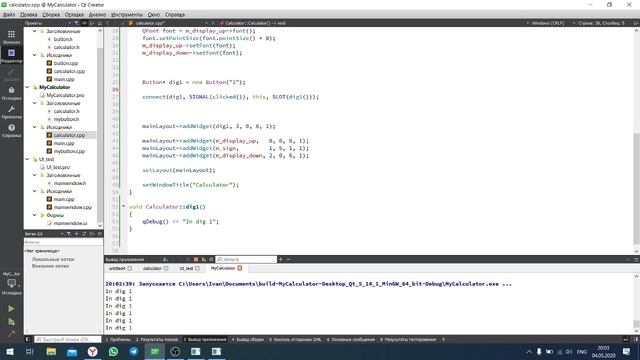The image size is (640, 360).
Task: Open the 1 Проблемы pane
Action: [118, 340]
